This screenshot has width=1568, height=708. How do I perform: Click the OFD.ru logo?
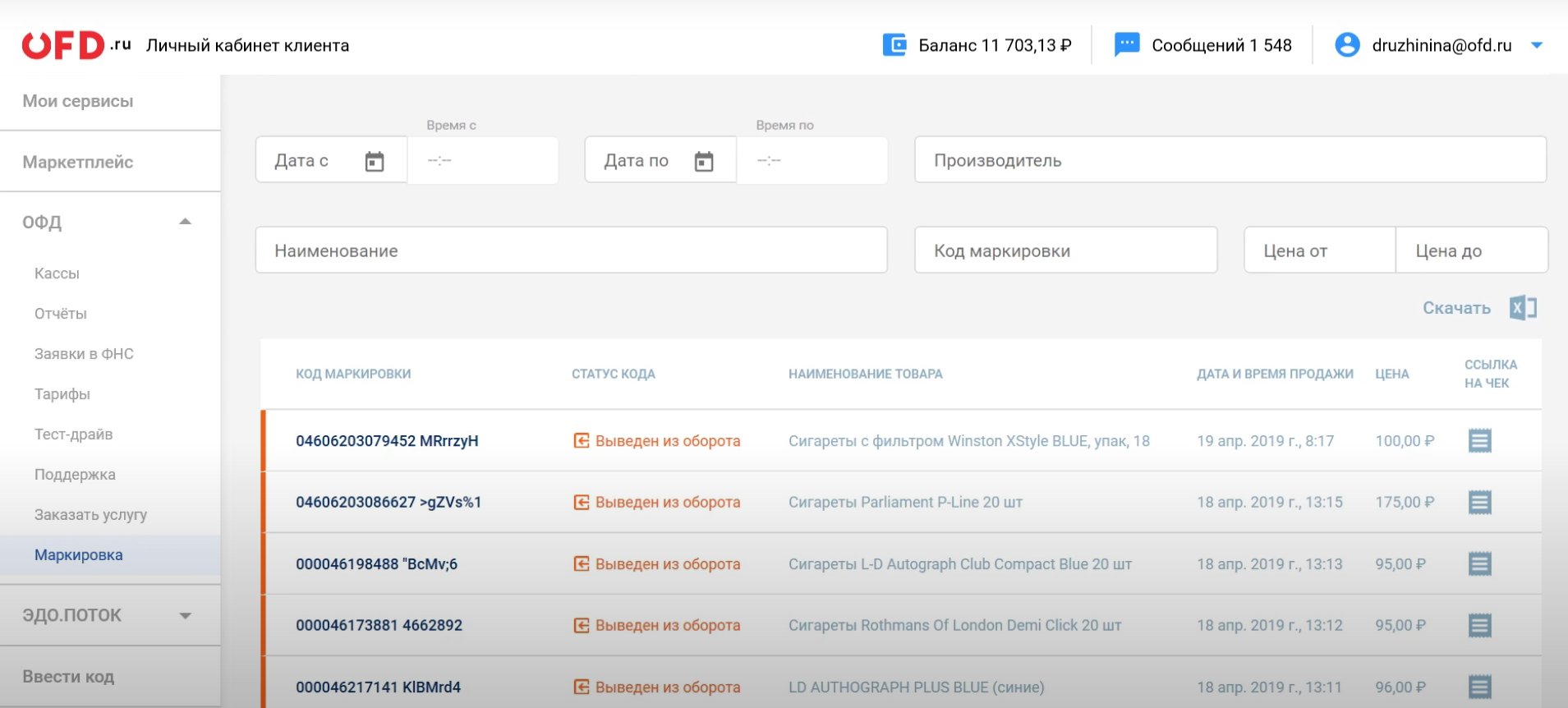pyautogui.click(x=76, y=45)
